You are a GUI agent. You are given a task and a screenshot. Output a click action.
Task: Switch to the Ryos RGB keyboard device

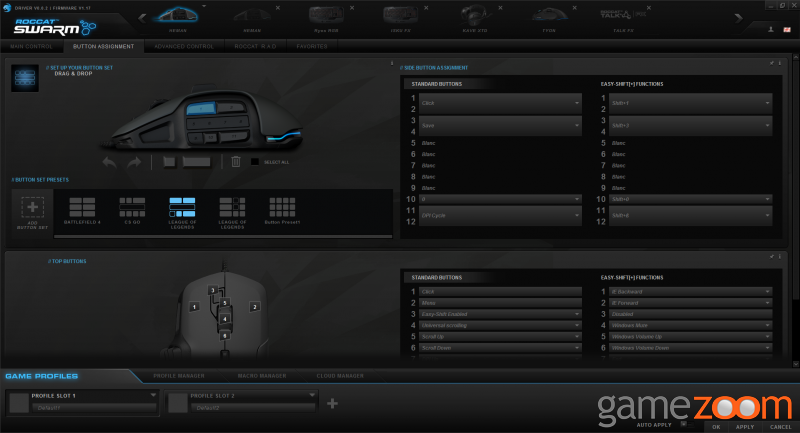[x=327, y=18]
